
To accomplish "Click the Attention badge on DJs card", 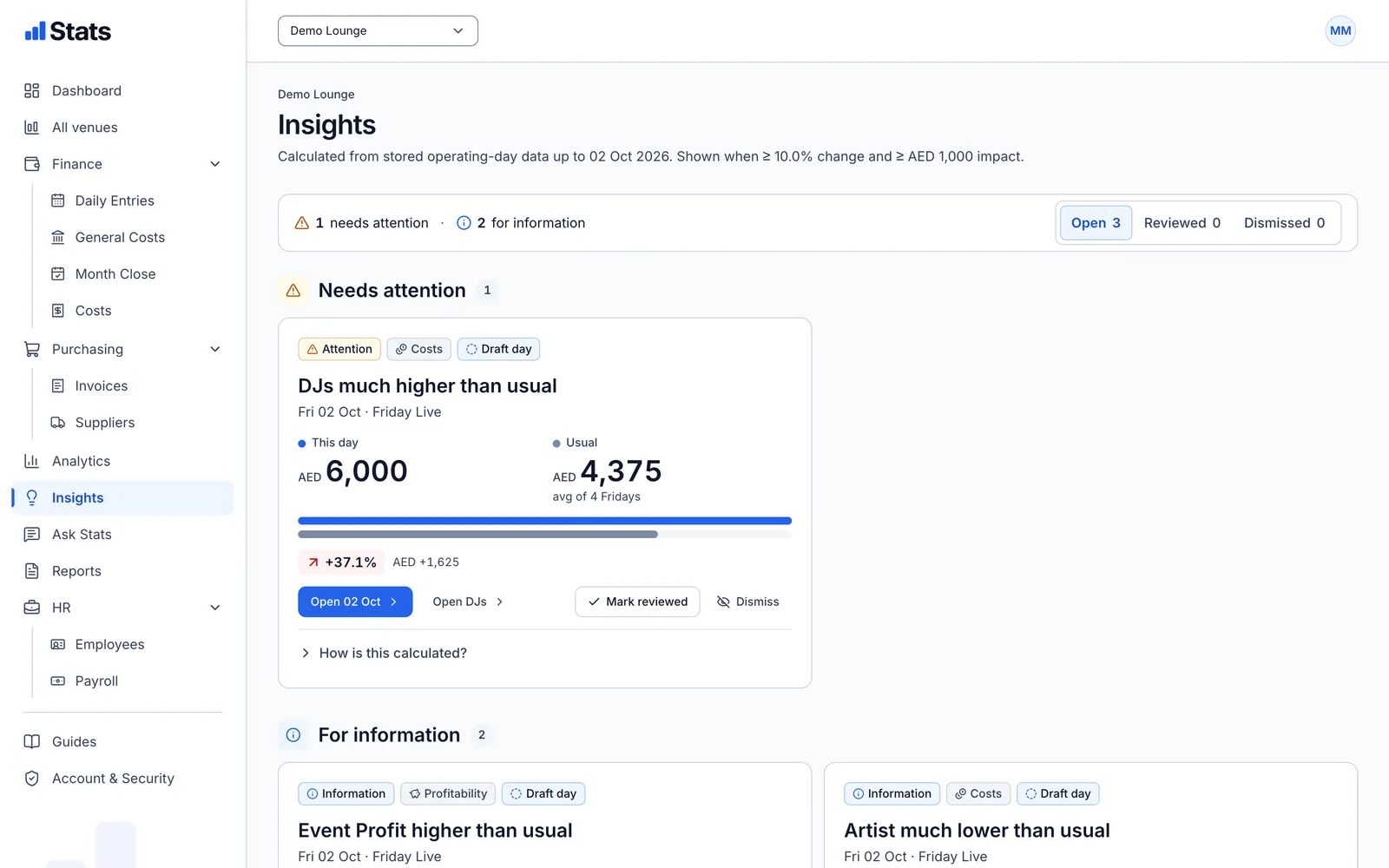I will [339, 349].
